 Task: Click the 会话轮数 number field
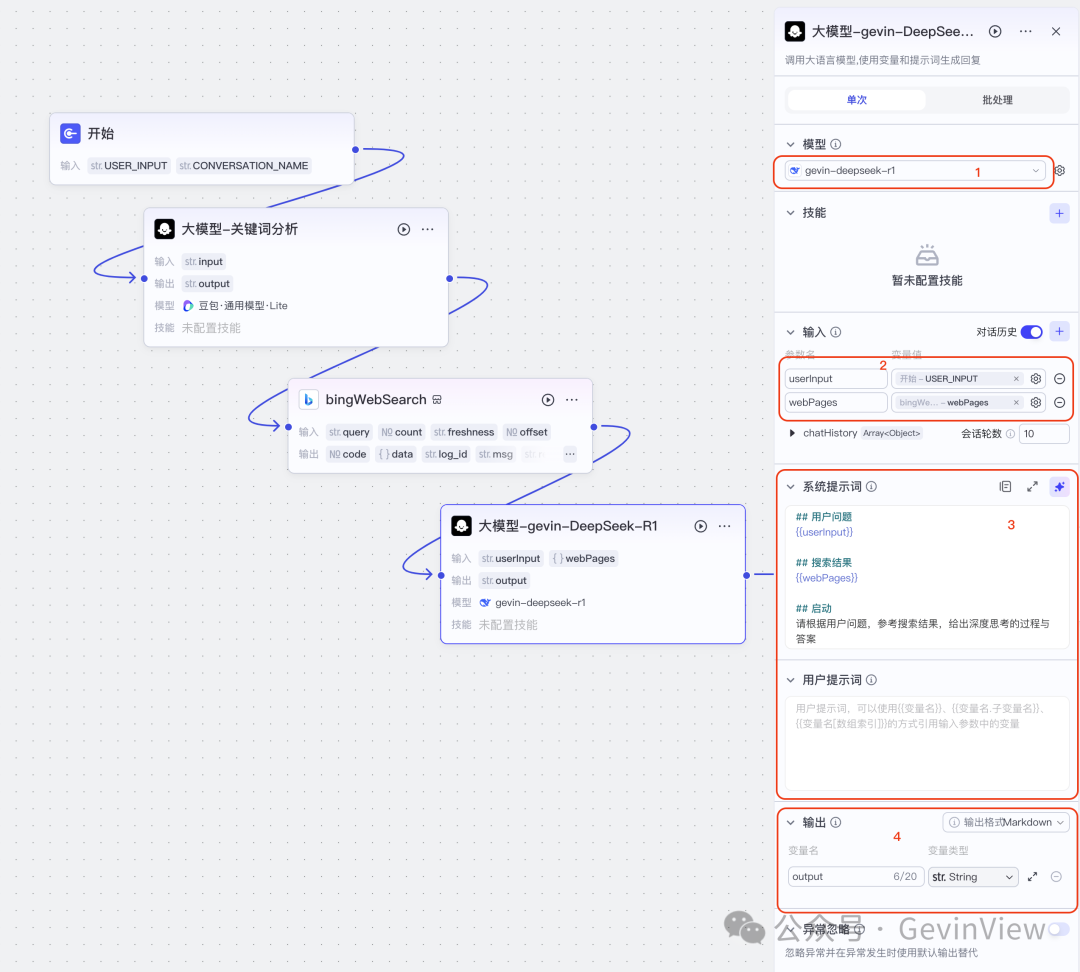(x=1044, y=434)
